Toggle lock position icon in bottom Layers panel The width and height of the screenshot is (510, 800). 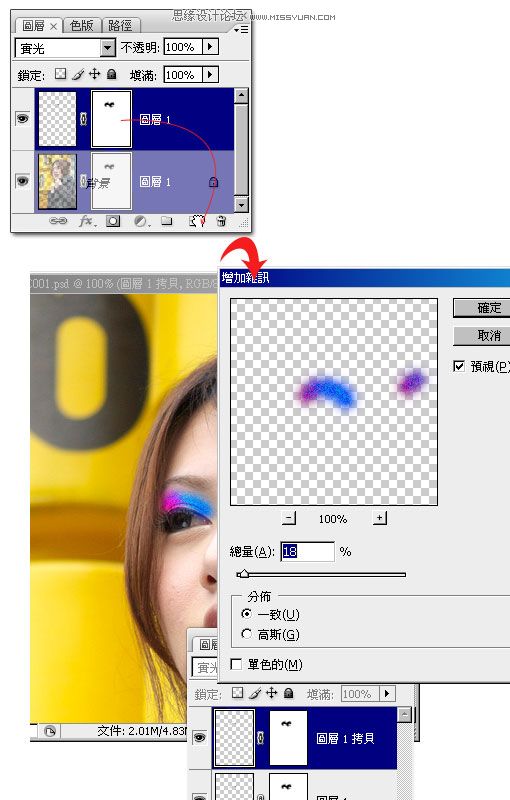pyautogui.click(x=271, y=692)
